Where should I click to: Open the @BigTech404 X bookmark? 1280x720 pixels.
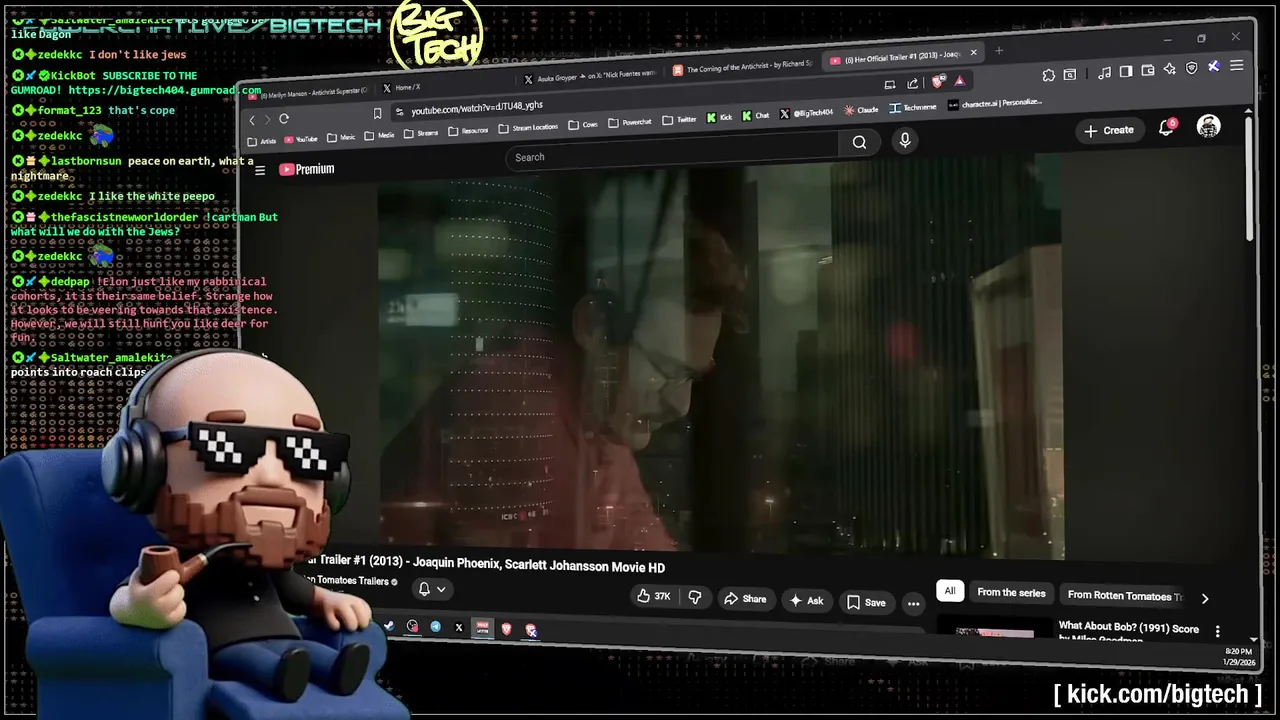coord(807,113)
